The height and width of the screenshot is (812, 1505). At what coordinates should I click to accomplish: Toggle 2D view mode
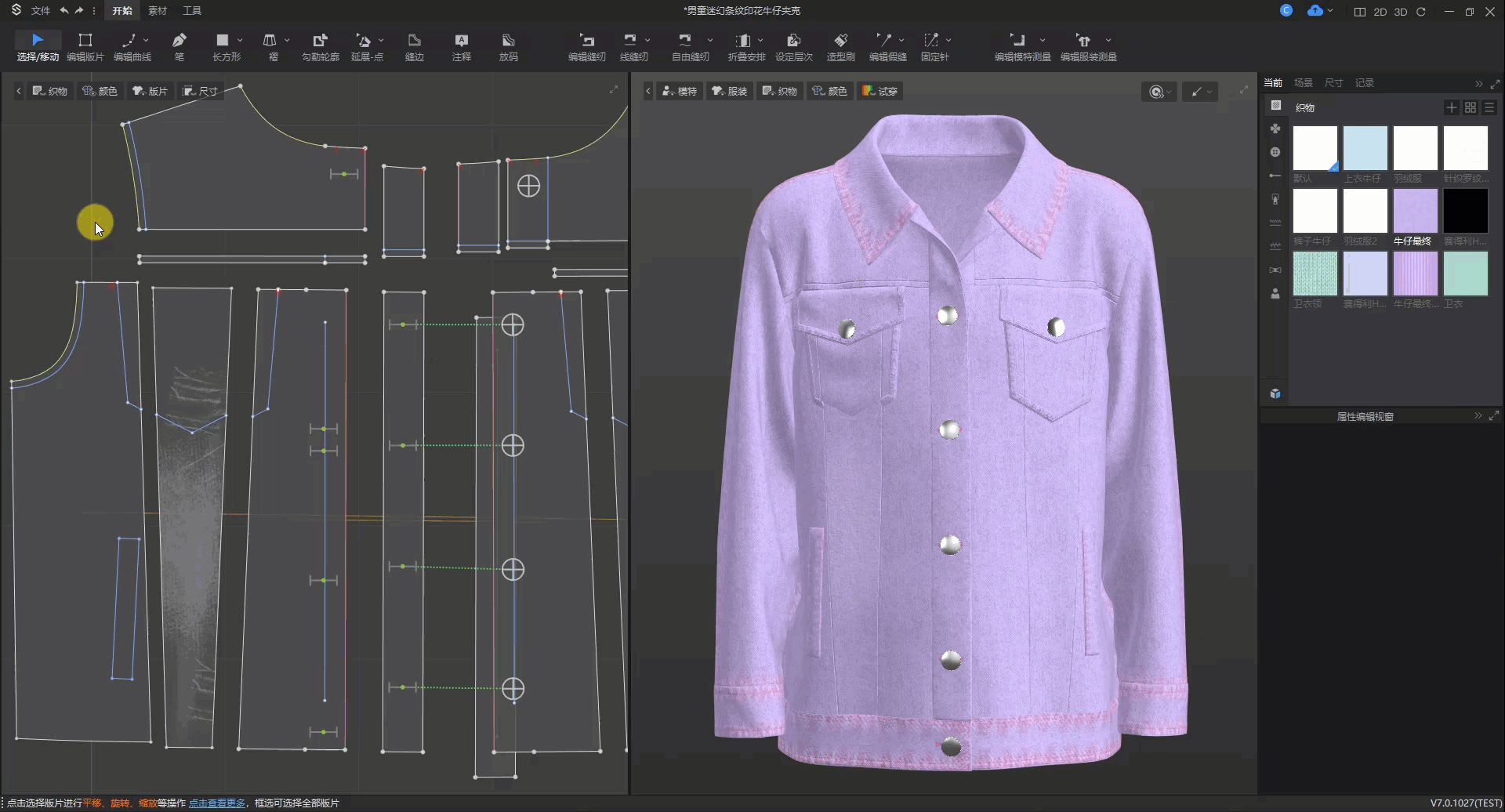click(1380, 12)
